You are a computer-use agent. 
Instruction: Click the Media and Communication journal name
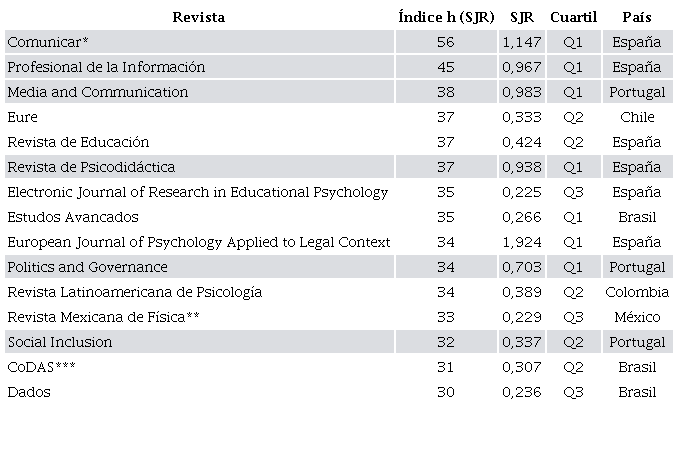pos(97,92)
